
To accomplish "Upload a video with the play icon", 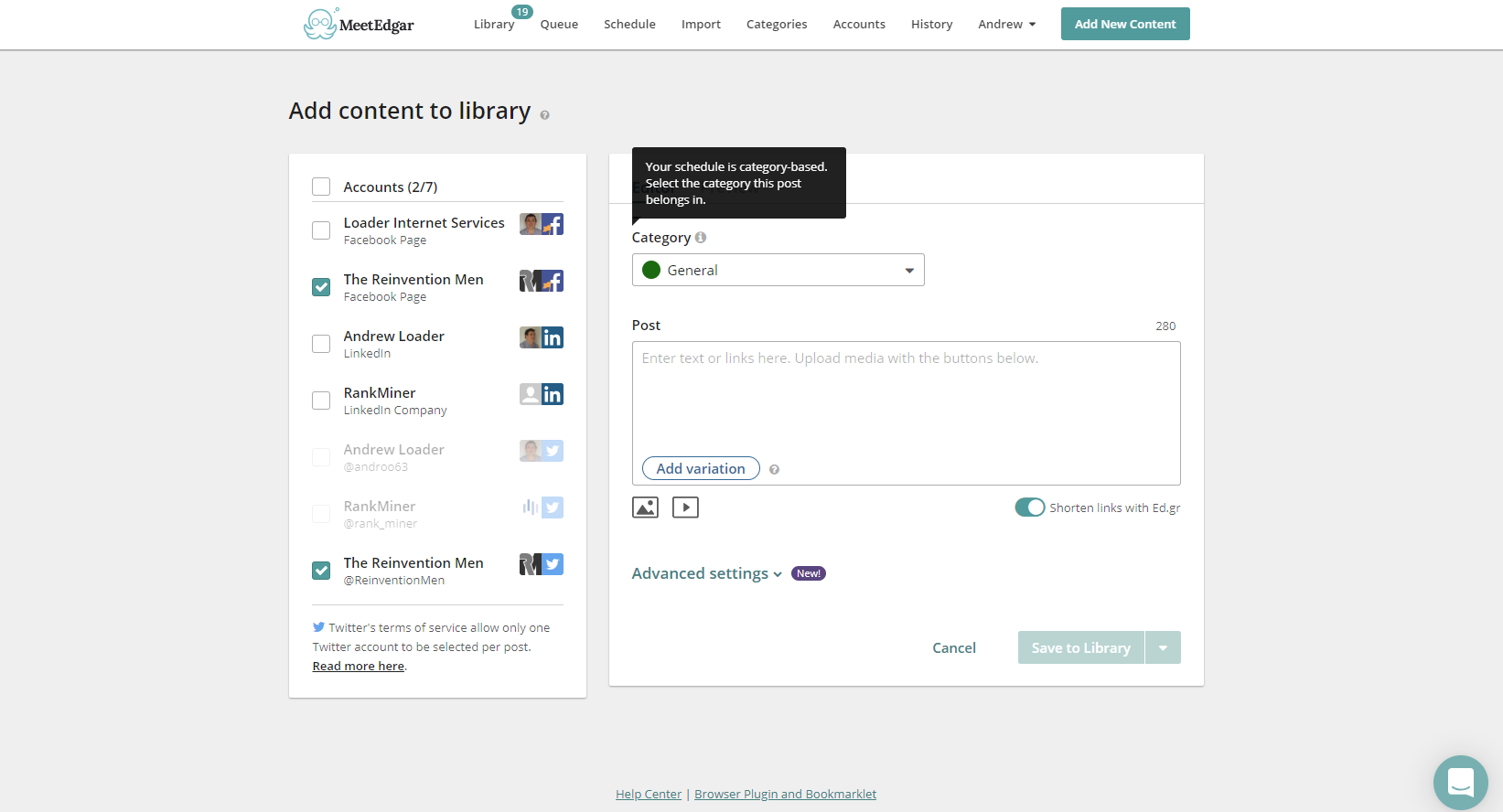I will (x=685, y=507).
